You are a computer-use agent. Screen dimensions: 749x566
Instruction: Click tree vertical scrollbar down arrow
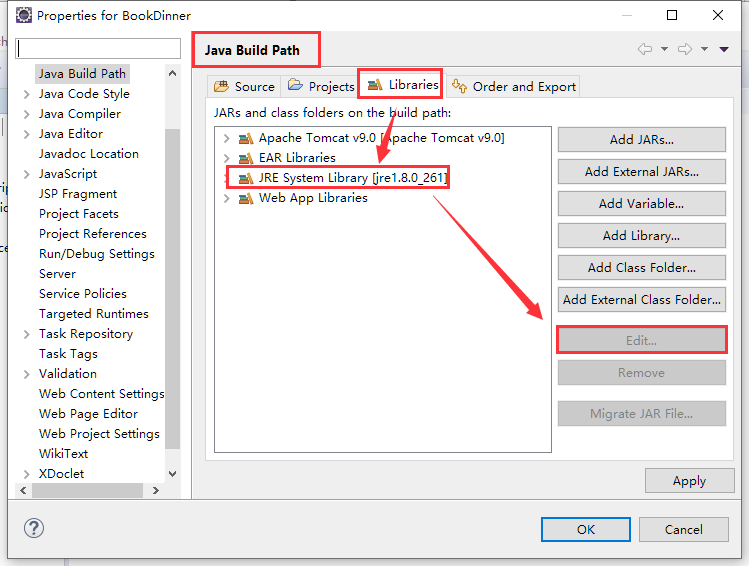(172, 474)
